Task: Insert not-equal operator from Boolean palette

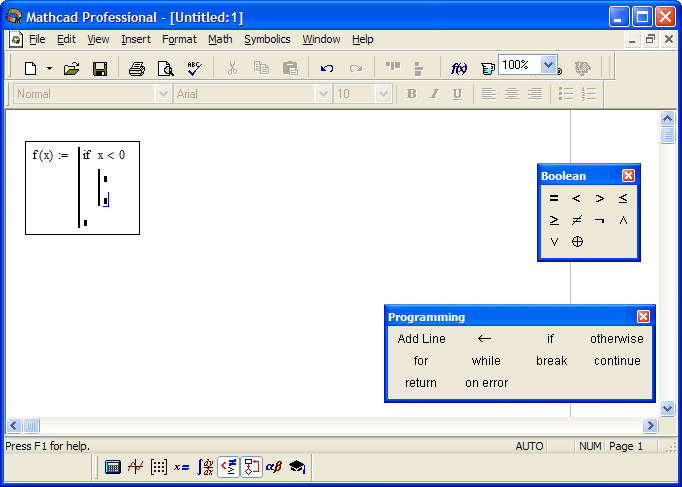Action: [x=577, y=220]
